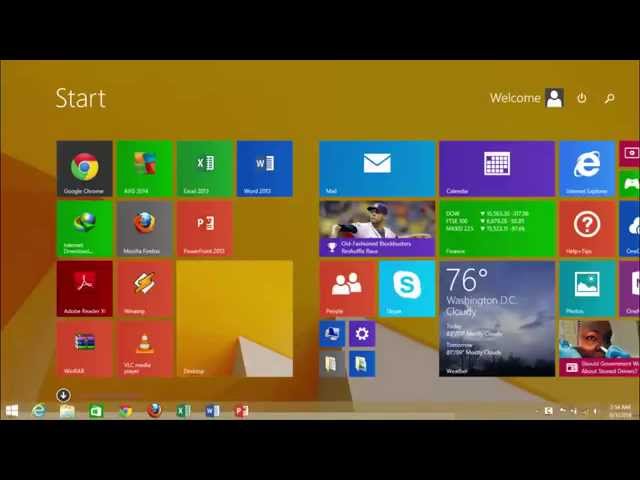Open Firefox from the taskbar
This screenshot has height=480, width=640.
(x=154, y=411)
